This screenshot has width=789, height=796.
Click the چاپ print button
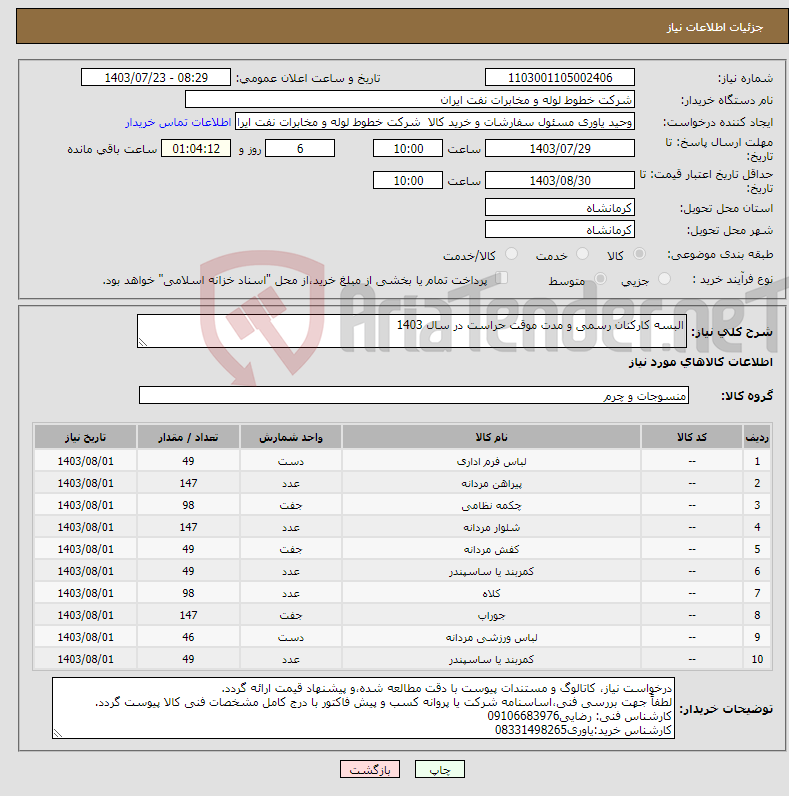pos(440,770)
